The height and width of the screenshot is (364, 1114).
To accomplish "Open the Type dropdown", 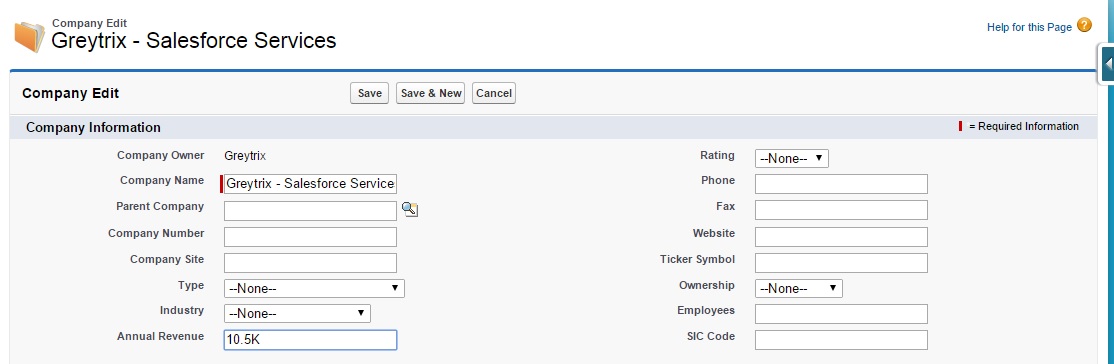I will click(x=314, y=289).
